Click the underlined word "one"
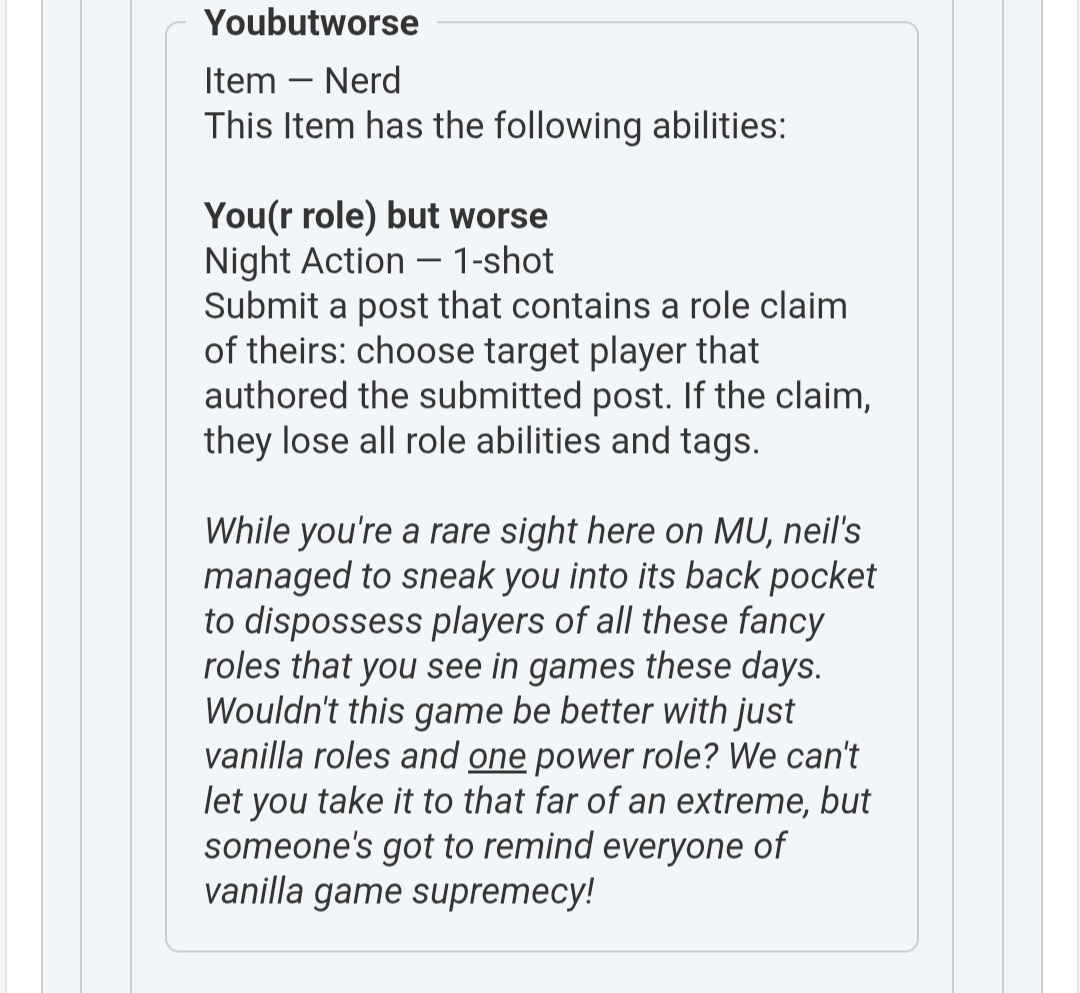The height and width of the screenshot is (993, 1080). pos(497,756)
